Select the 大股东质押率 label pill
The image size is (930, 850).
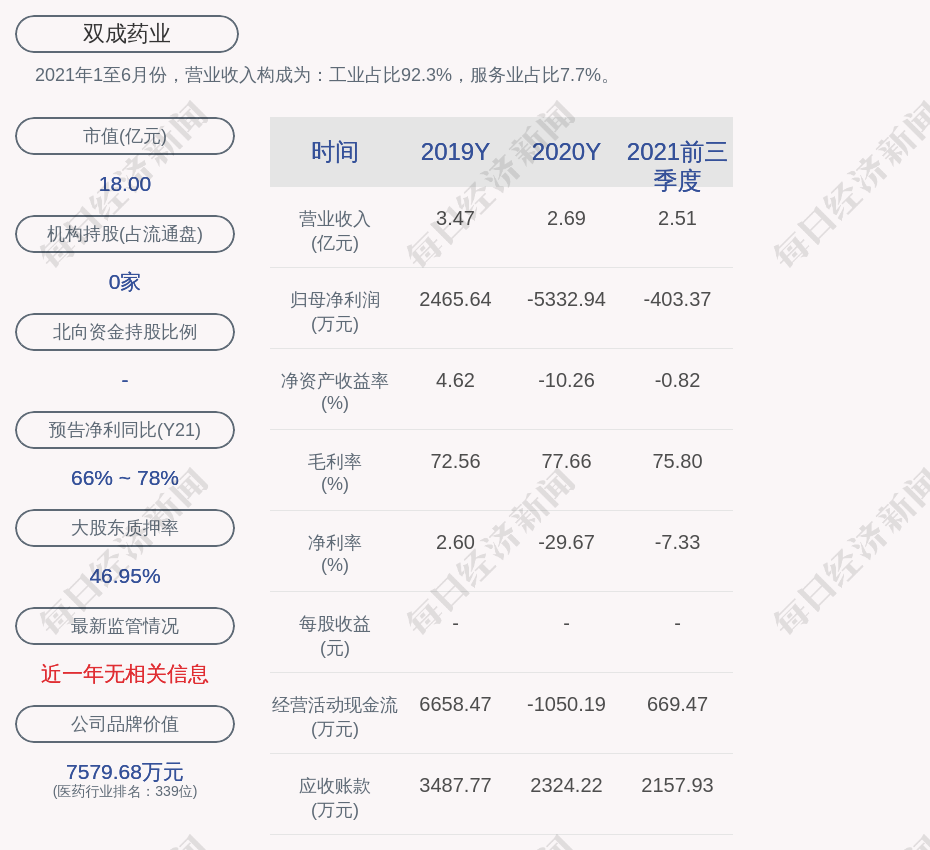[125, 527]
